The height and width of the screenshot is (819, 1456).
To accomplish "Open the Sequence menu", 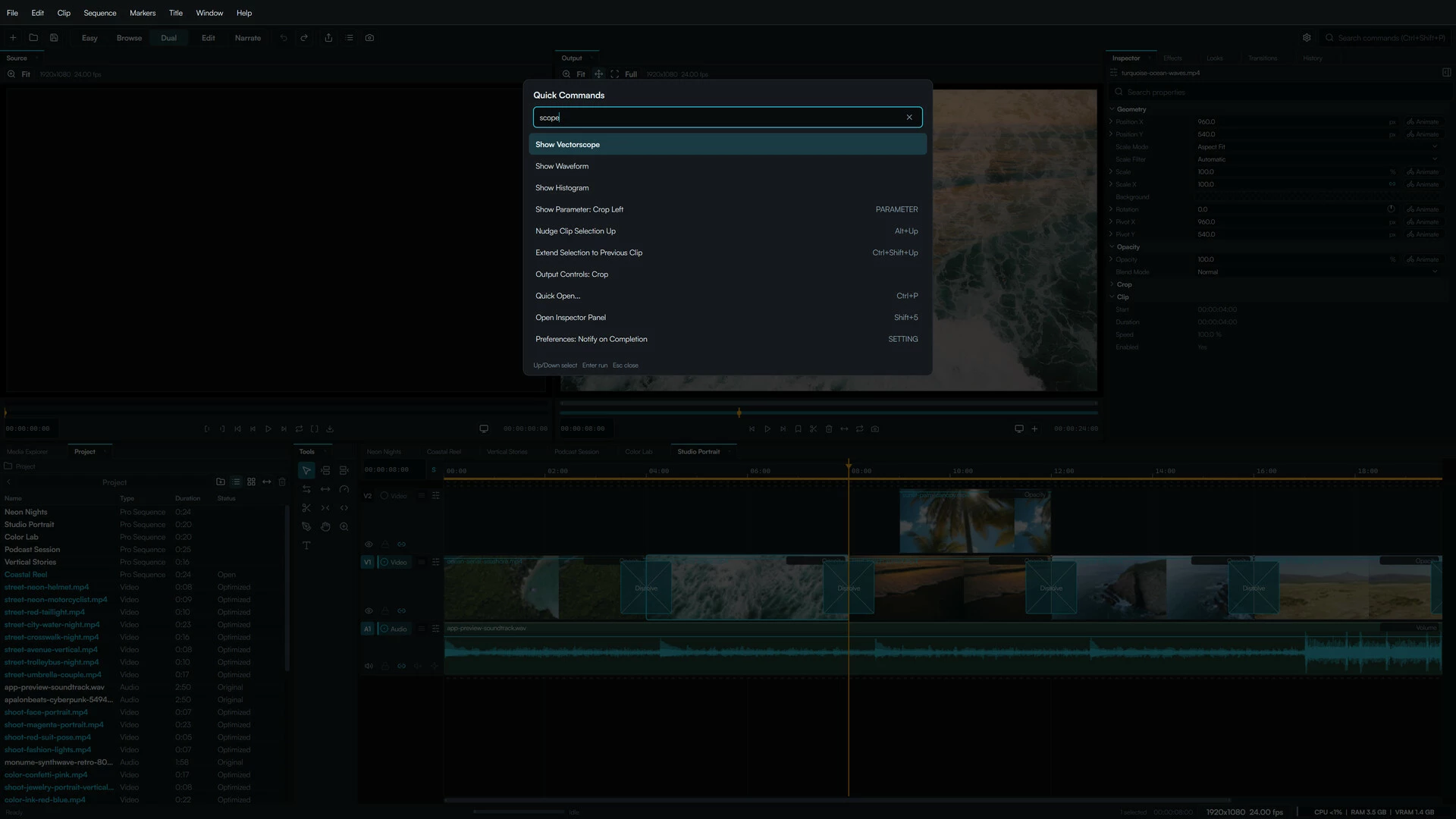I will (100, 13).
